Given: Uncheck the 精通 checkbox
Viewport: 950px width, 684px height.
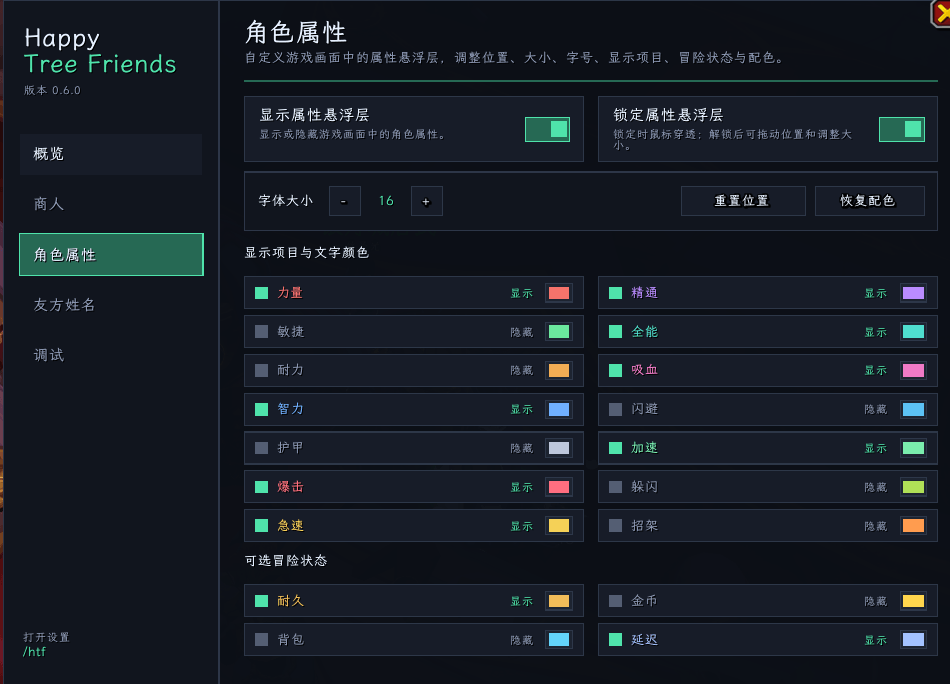Looking at the screenshot, I should click(x=615, y=293).
